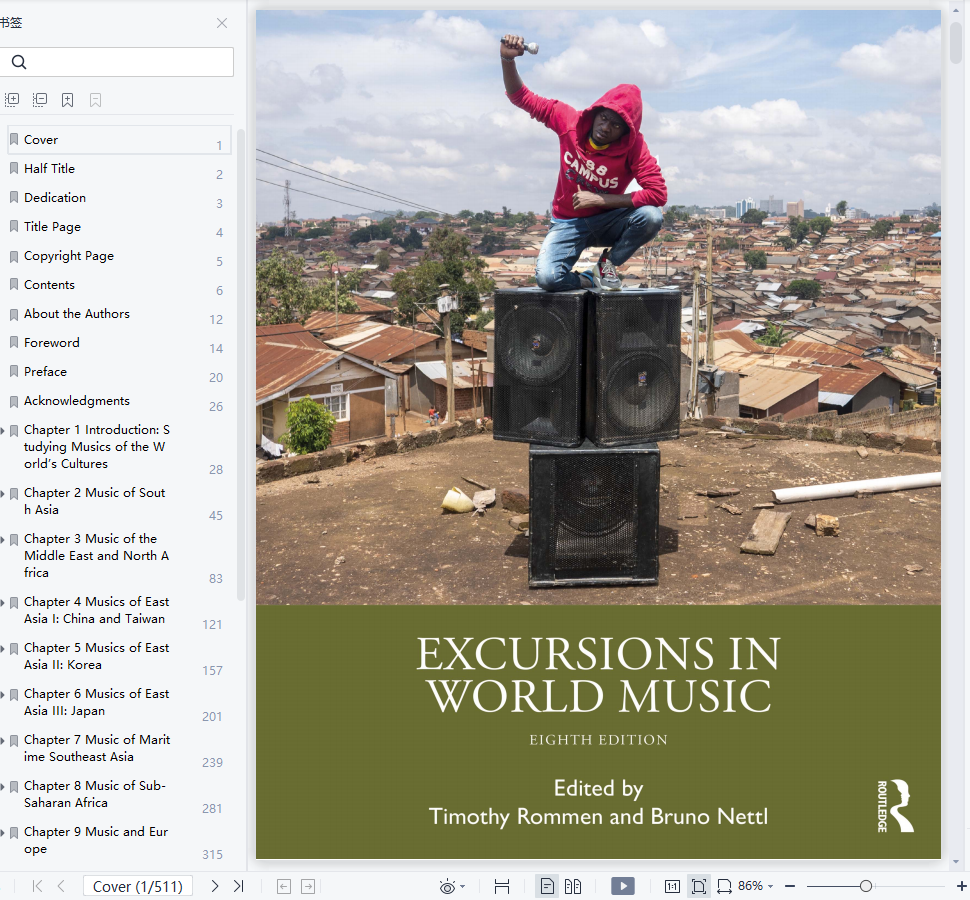The width and height of the screenshot is (970, 900).
Task: Jump to the first page
Action: (37, 886)
